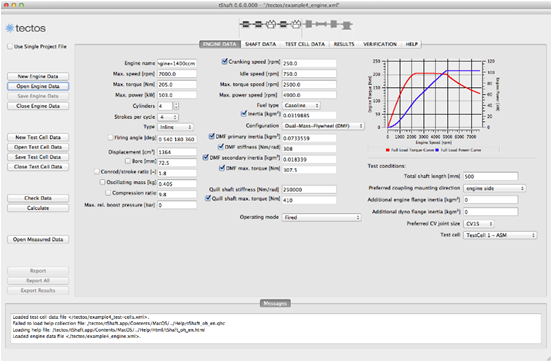Open the Strokes per cycle dropdown
Viewport: 552px width, 362px height.
(168, 117)
